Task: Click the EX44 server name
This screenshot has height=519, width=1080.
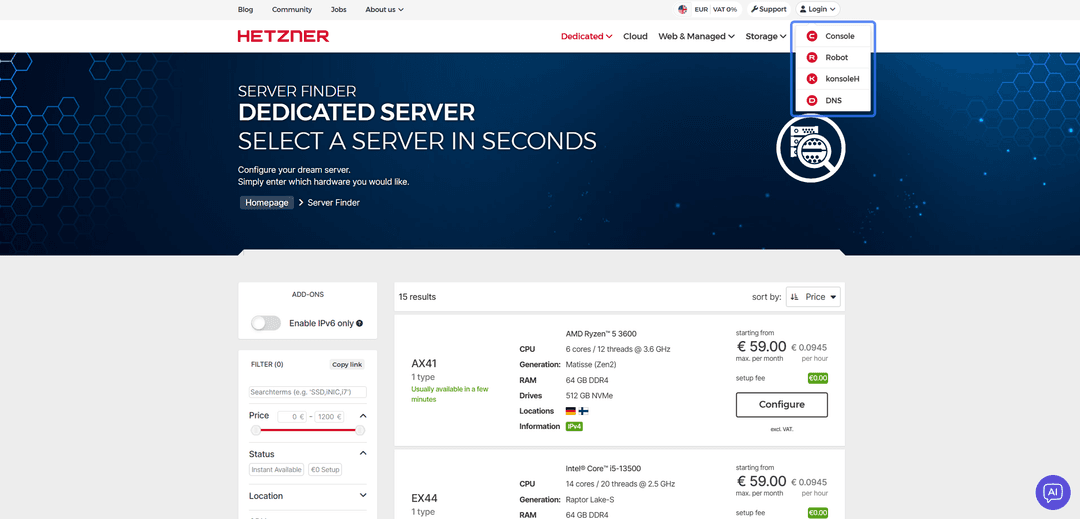Action: pos(424,498)
